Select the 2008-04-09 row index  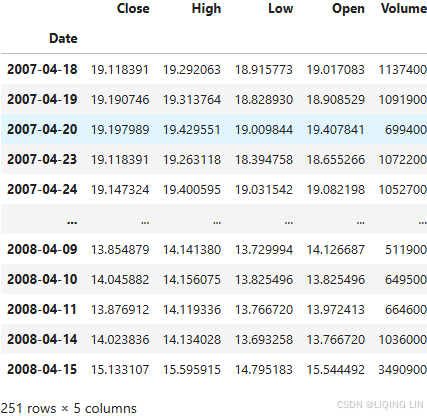point(42,249)
